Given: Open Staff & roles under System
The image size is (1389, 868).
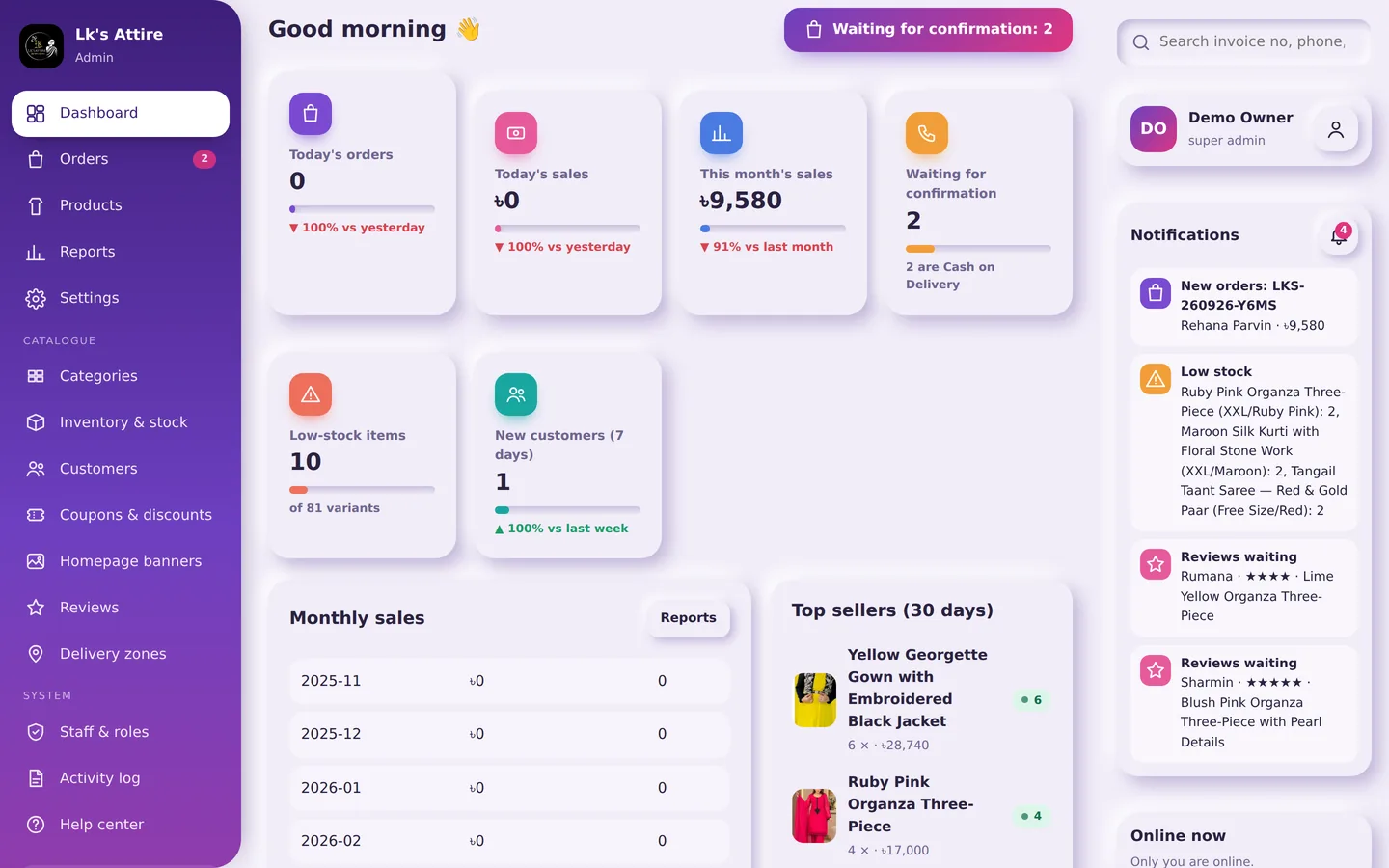Looking at the screenshot, I should click(x=121, y=733).
